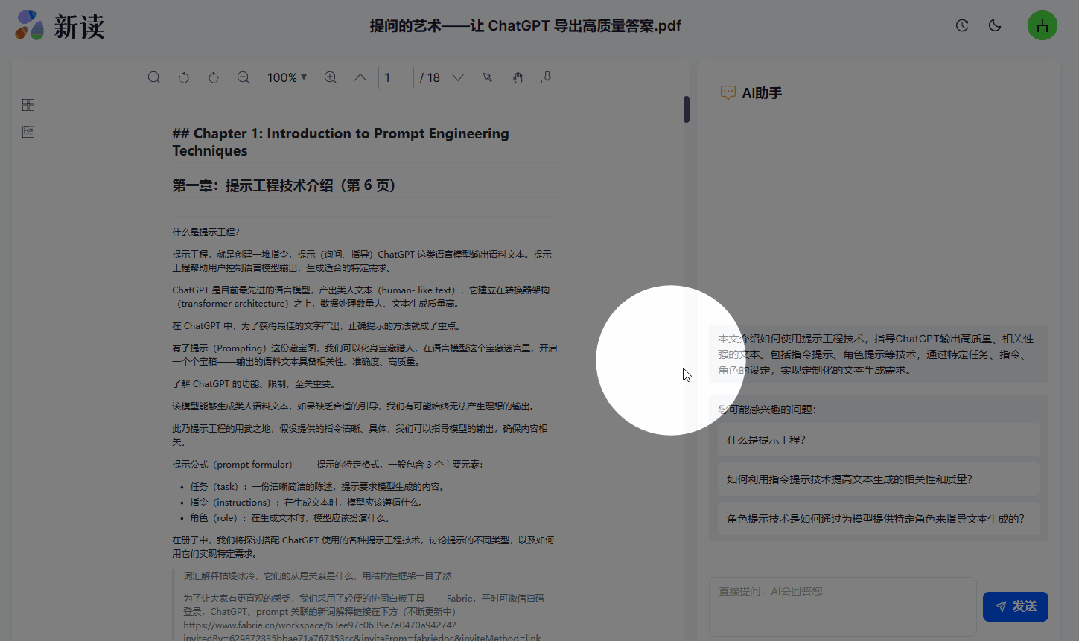Select suggested question about 指令提示技术
Image resolution: width=1079 pixels, height=641 pixels.
tap(878, 479)
